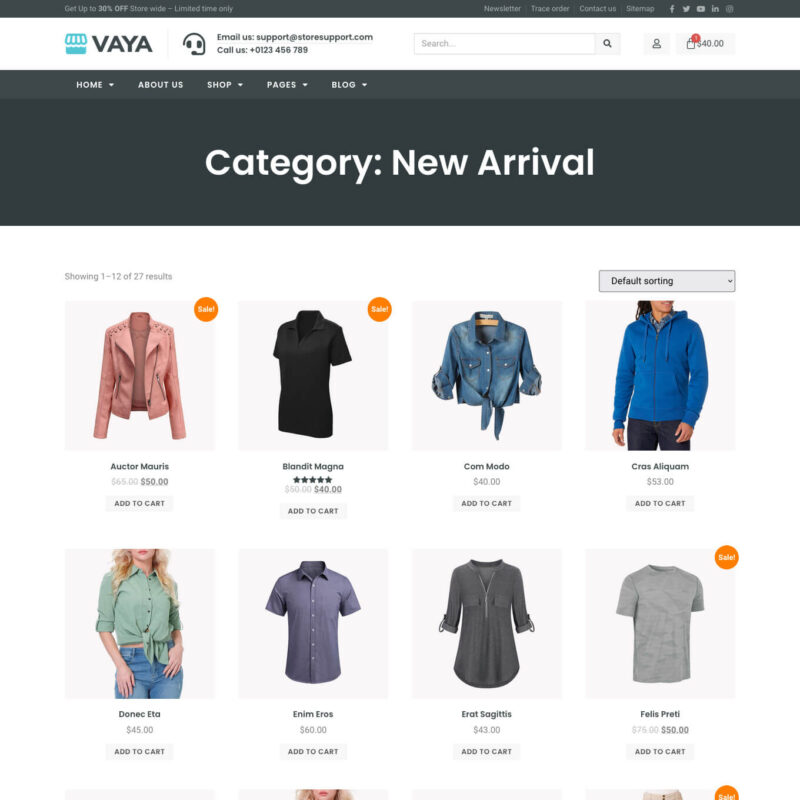Expand the Pages menu dropdown
800x800 pixels.
pyautogui.click(x=287, y=85)
